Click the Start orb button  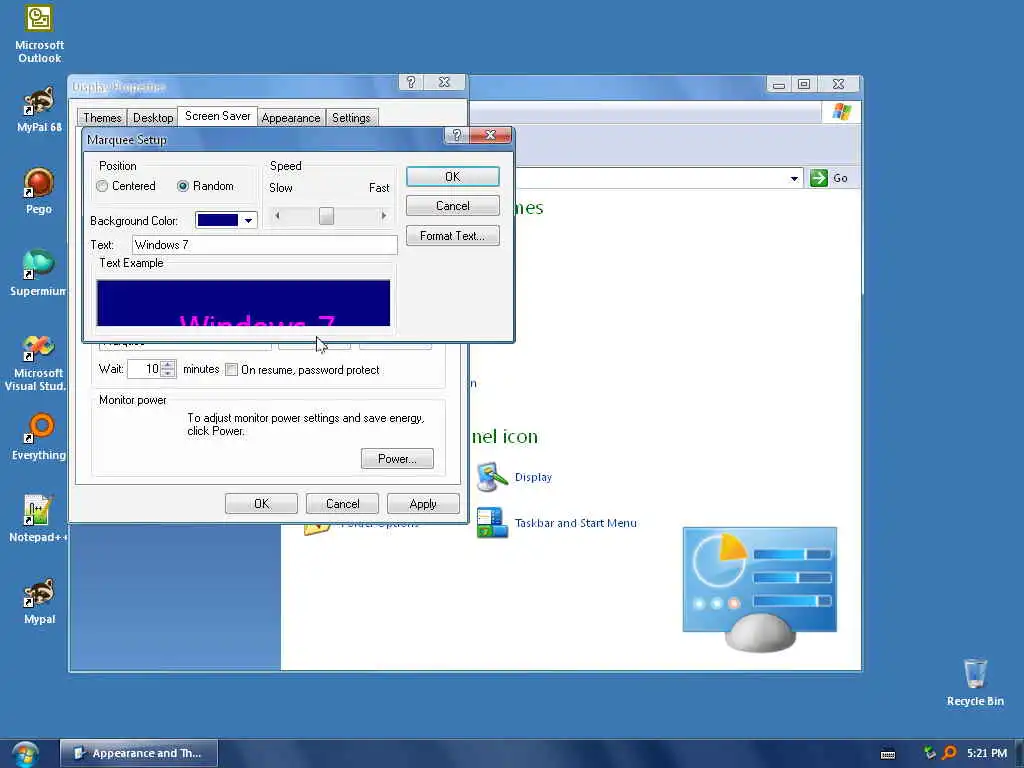[x=25, y=754]
